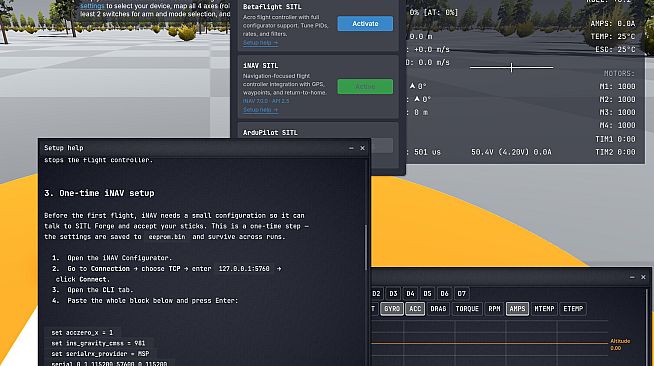Enable the DRAG graph channel
The height and width of the screenshot is (366, 654).
(438, 309)
